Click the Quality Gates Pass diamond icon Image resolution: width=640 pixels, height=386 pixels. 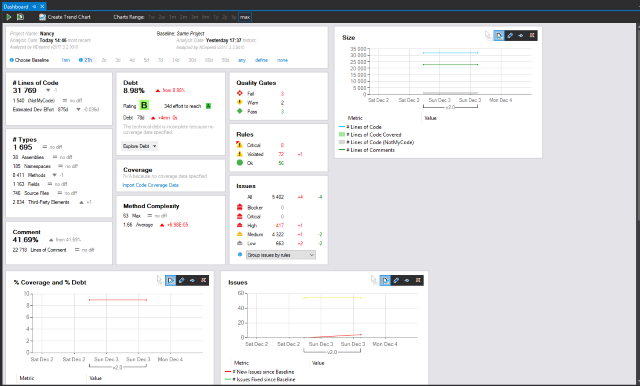click(240, 111)
